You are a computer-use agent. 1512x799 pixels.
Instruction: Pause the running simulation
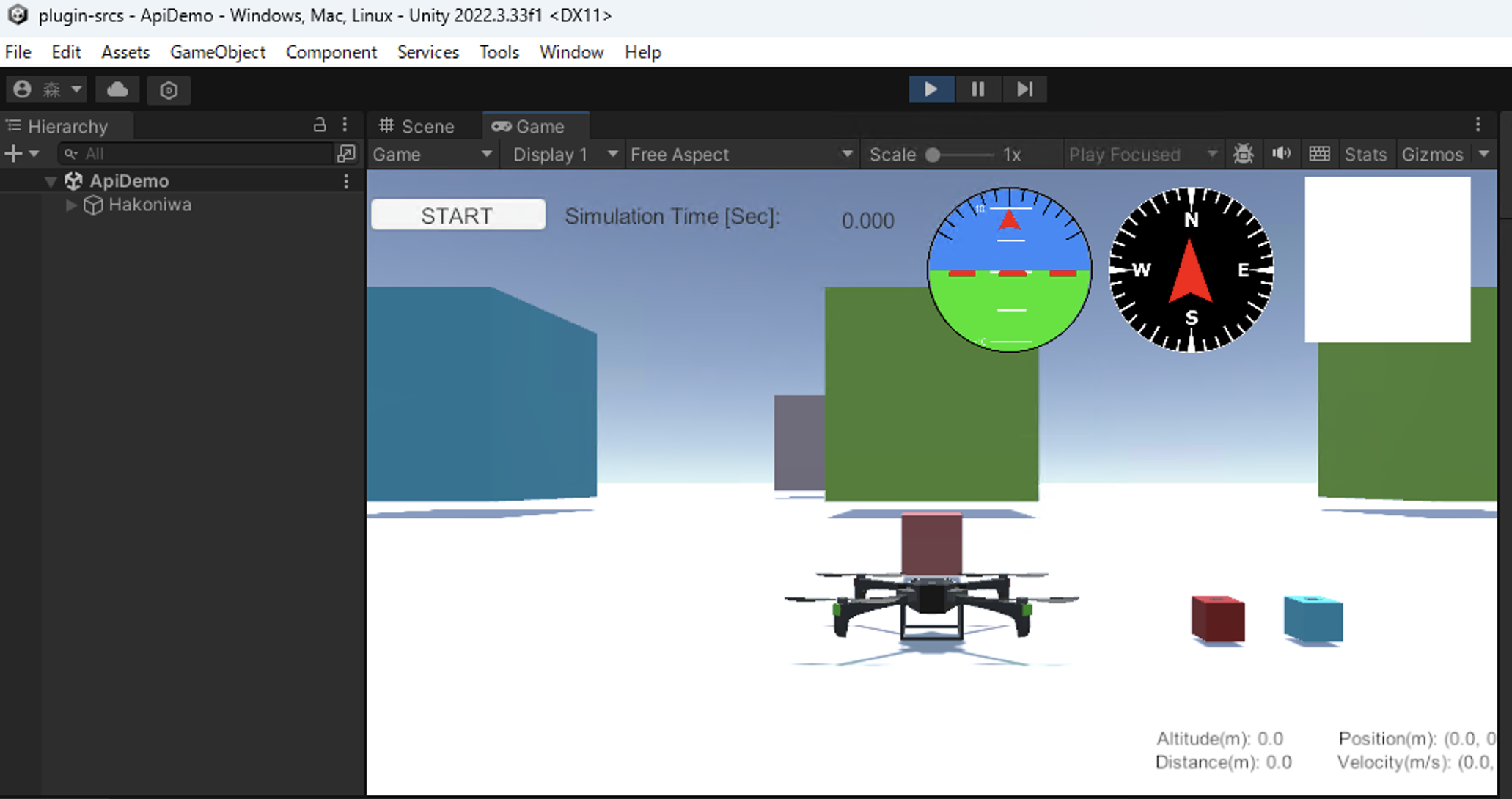pos(977,89)
